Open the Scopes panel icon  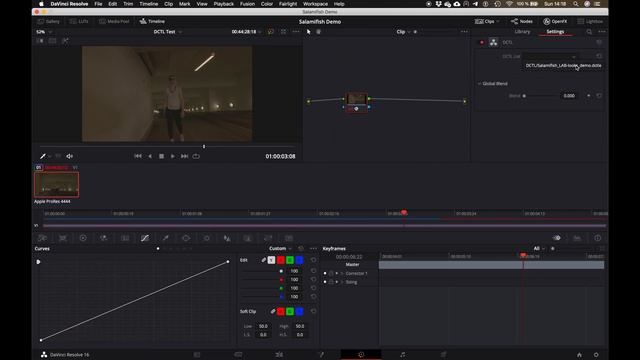[x=577, y=238]
